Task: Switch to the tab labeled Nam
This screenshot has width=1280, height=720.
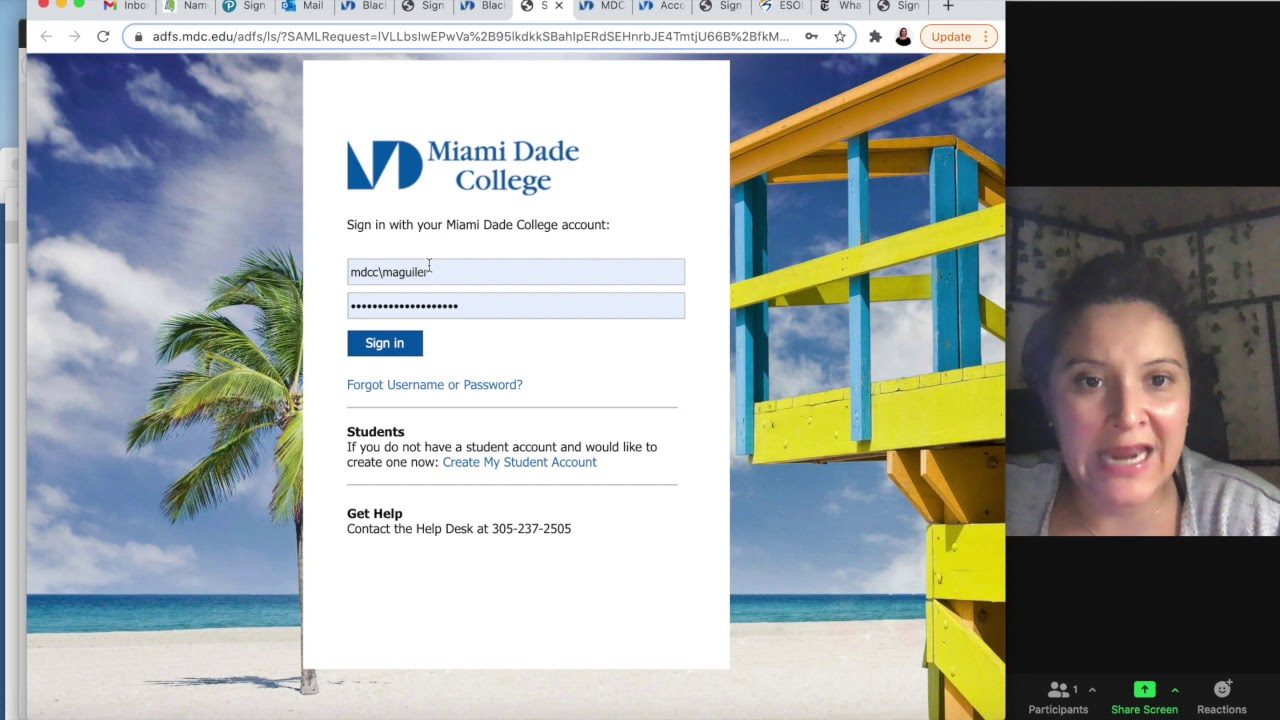Action: (186, 6)
